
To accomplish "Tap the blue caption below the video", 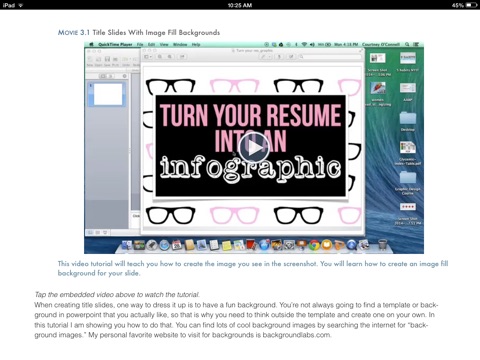I will (x=253, y=268).
